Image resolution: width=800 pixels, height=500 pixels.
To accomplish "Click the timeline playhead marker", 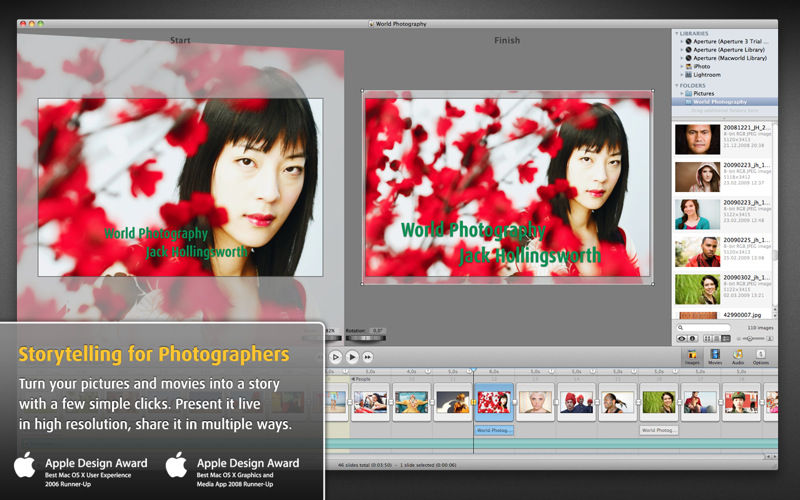I will click(x=473, y=370).
